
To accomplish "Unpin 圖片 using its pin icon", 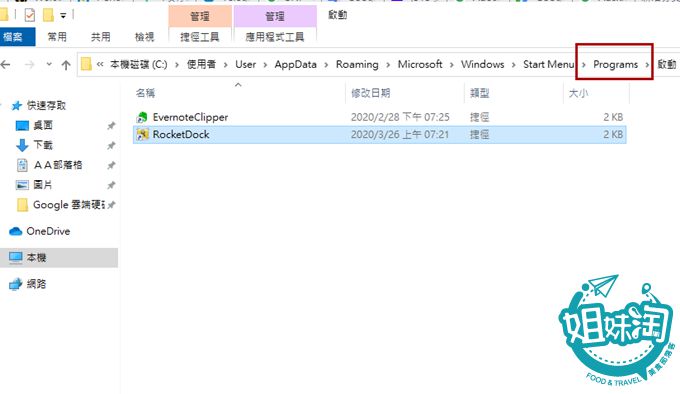I will pos(111,185).
